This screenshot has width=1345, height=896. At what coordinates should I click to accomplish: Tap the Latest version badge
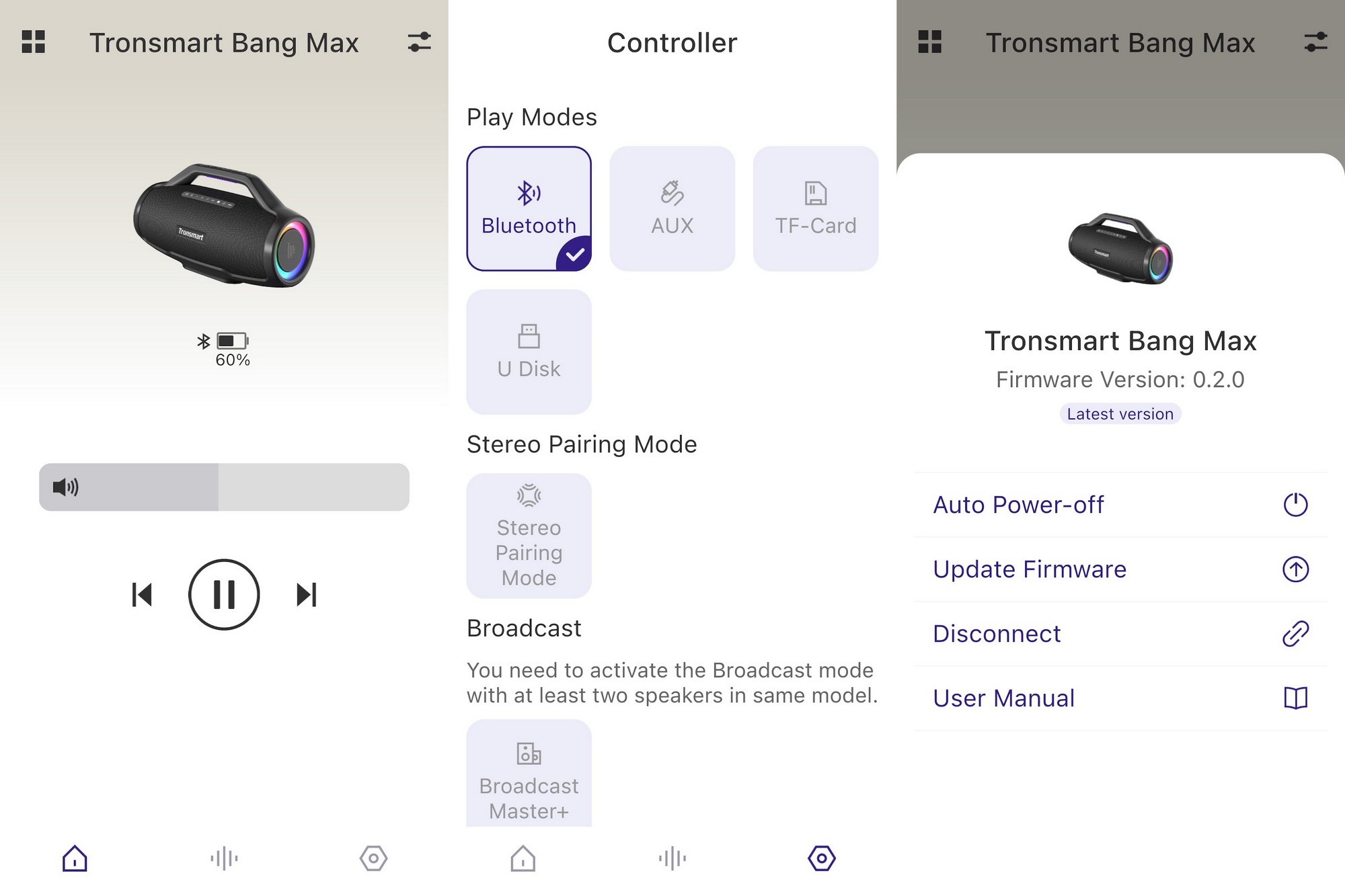1119,413
